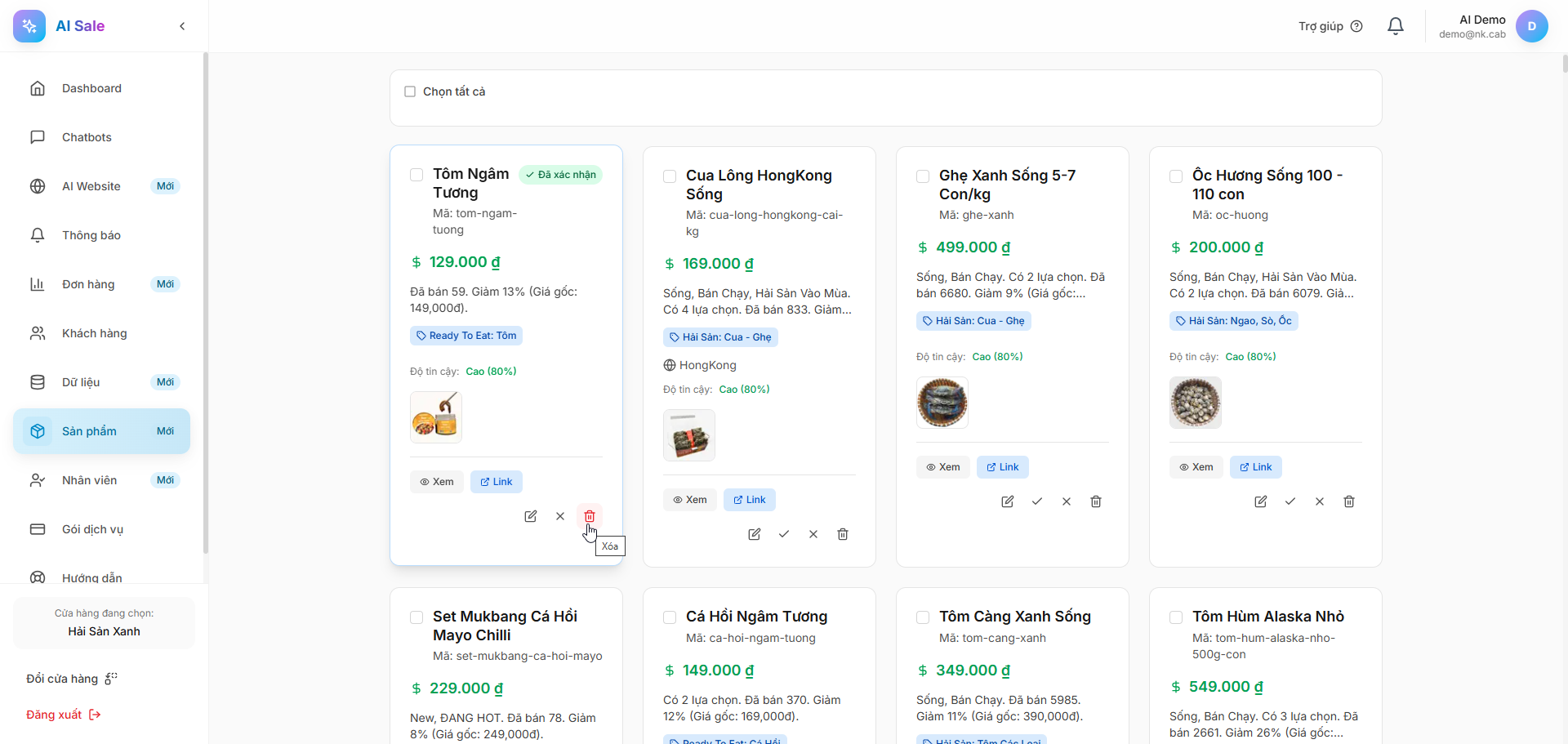
Task: Click the sidebar vertical scrollbar
Action: coord(206,302)
